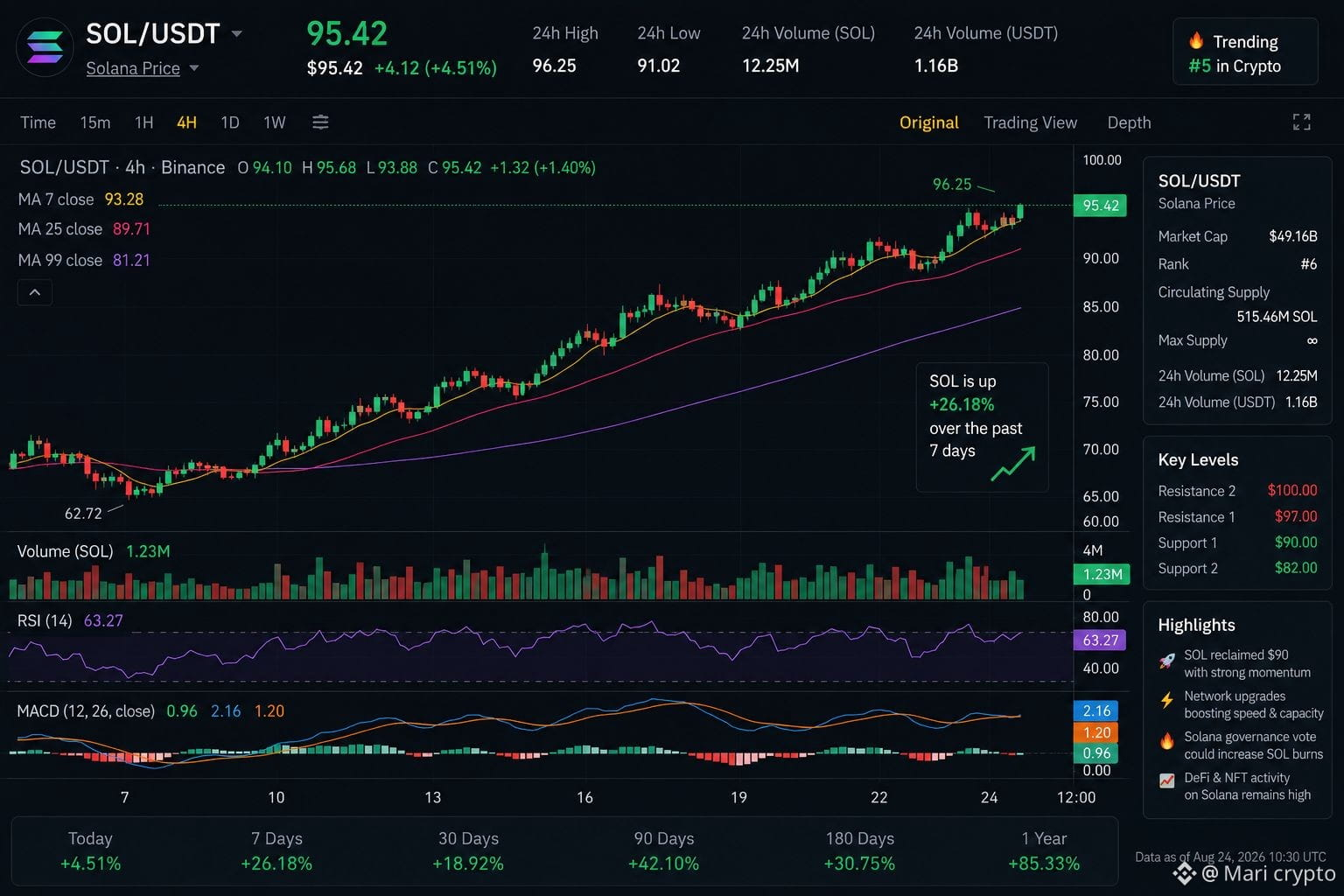Viewport: 1344px width, 896px height.
Task: Click the MACD 0.96 green axis tag
Action: click(x=1096, y=752)
